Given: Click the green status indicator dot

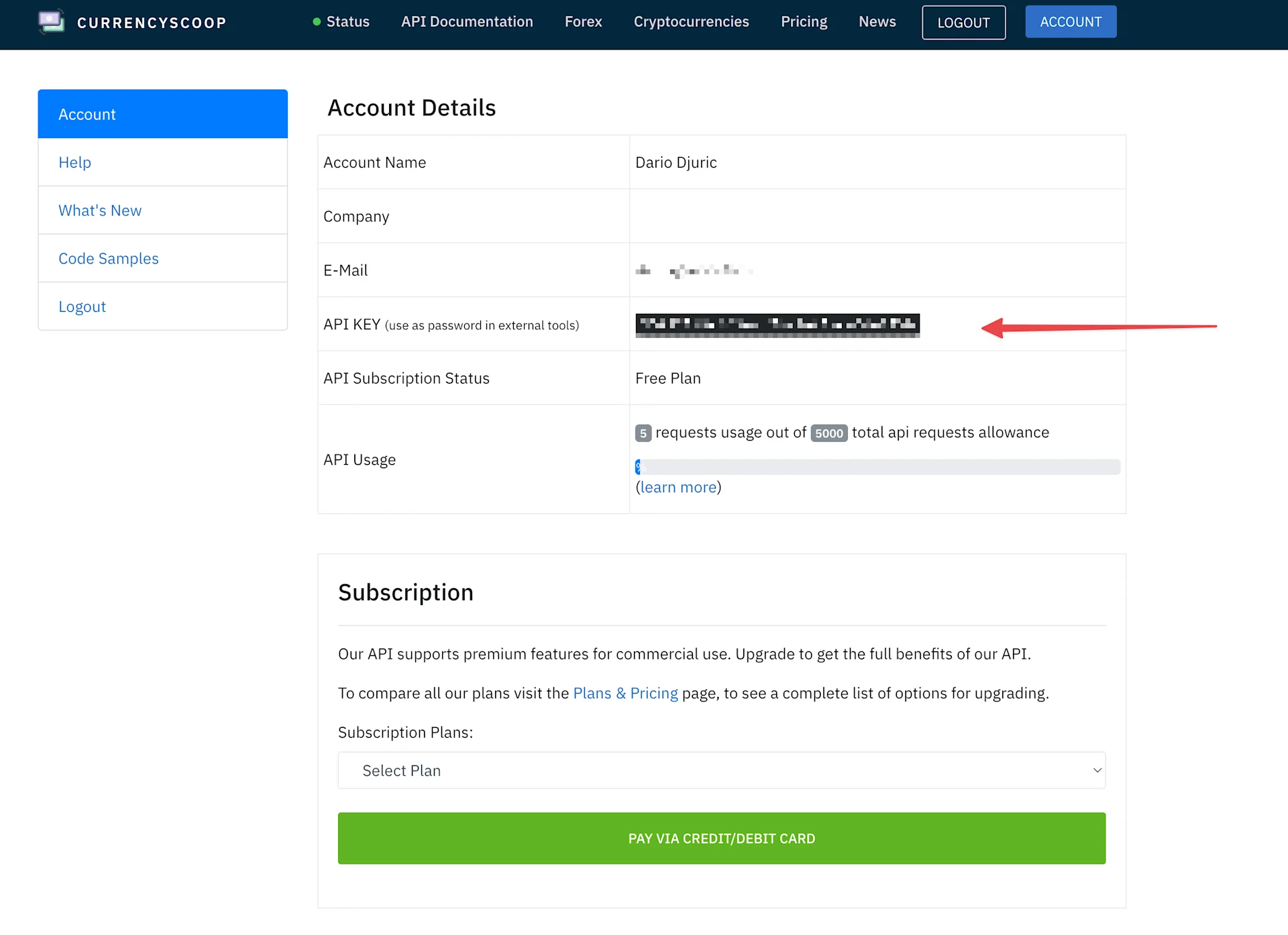Looking at the screenshot, I should click(317, 21).
